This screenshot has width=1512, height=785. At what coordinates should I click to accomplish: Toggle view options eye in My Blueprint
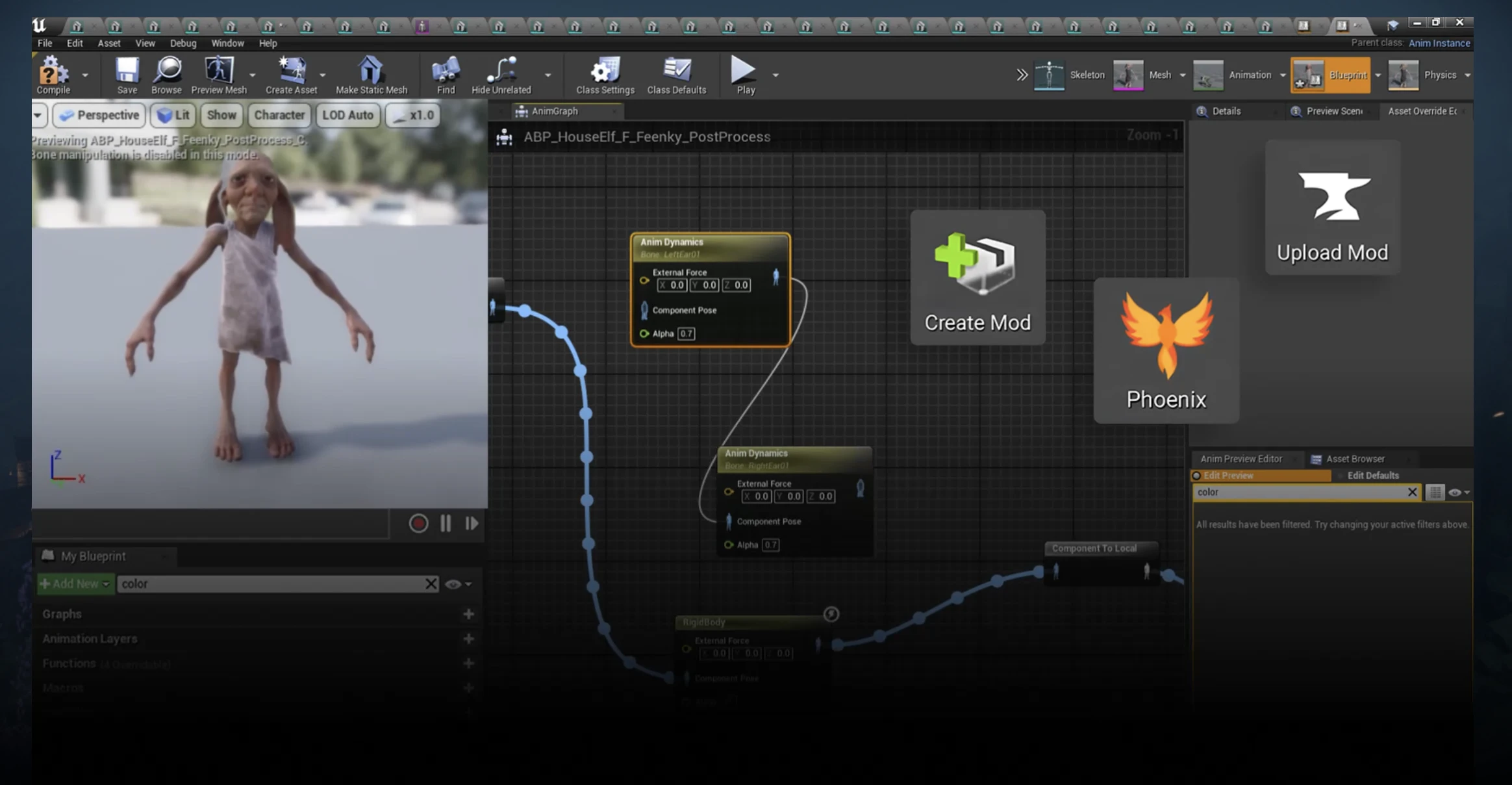tap(453, 584)
